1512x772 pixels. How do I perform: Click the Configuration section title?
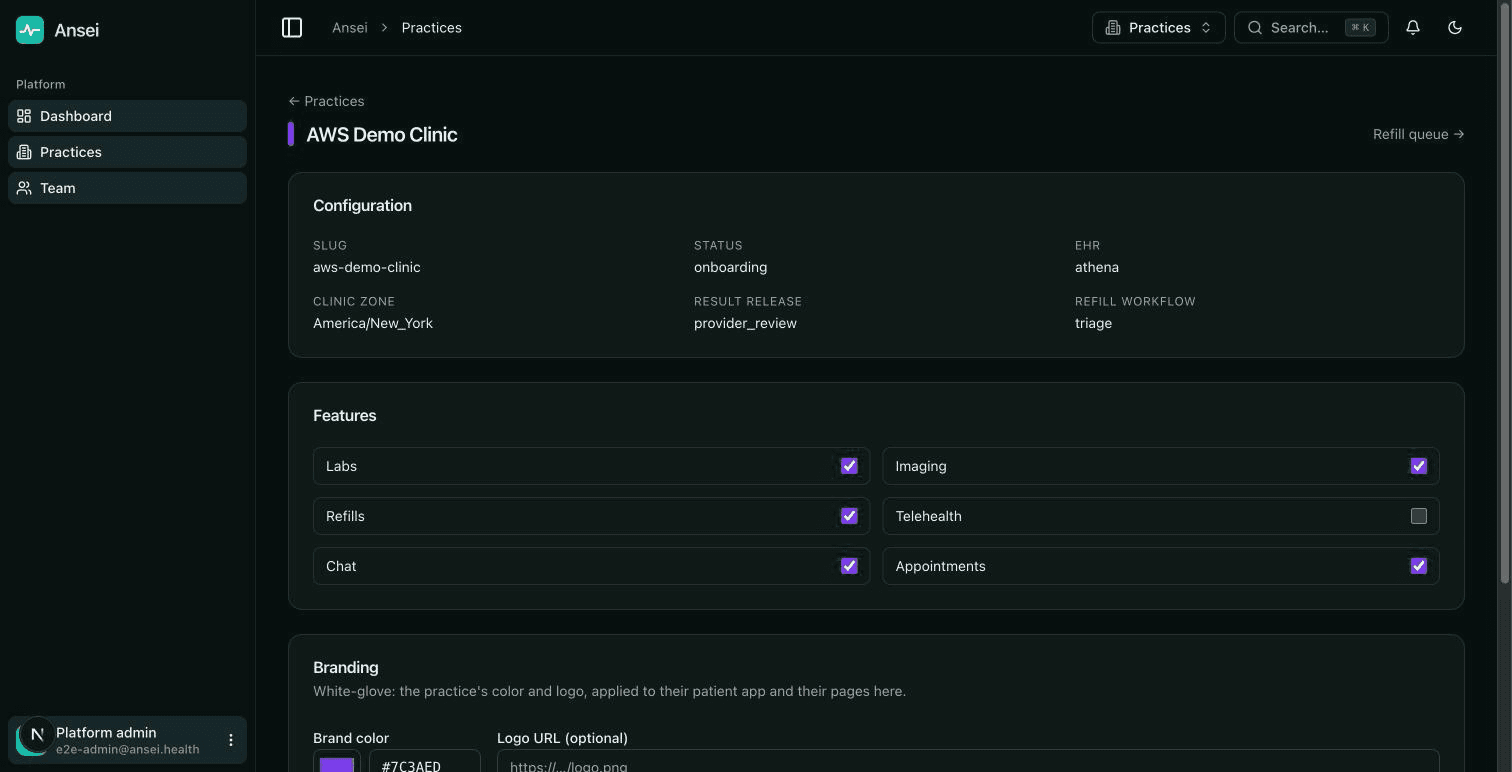(362, 205)
